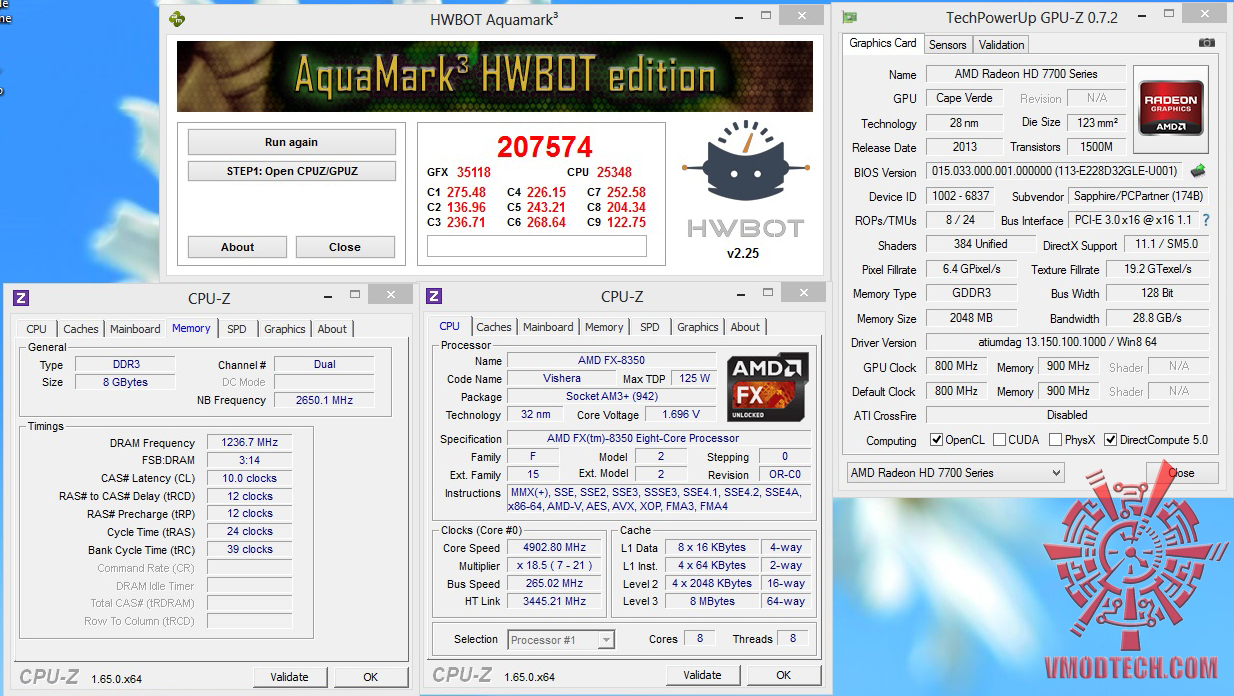Viewport: 1234px width, 696px height.
Task: Click the CPU-Z CPU window title icon
Action: pos(434,295)
